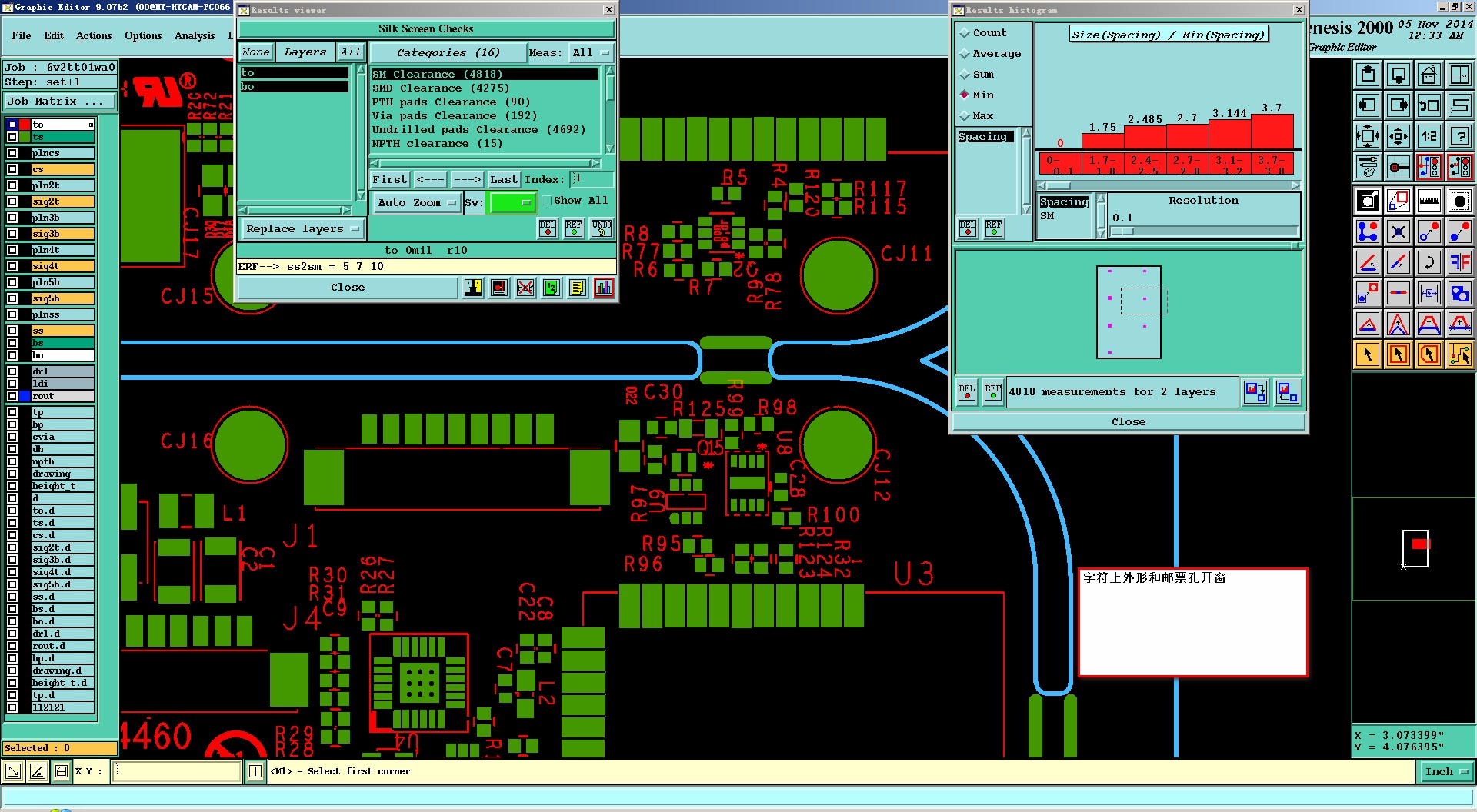This screenshot has width=1477, height=812.
Task: Click the green numbered-page icon in Results viewer
Action: click(552, 288)
